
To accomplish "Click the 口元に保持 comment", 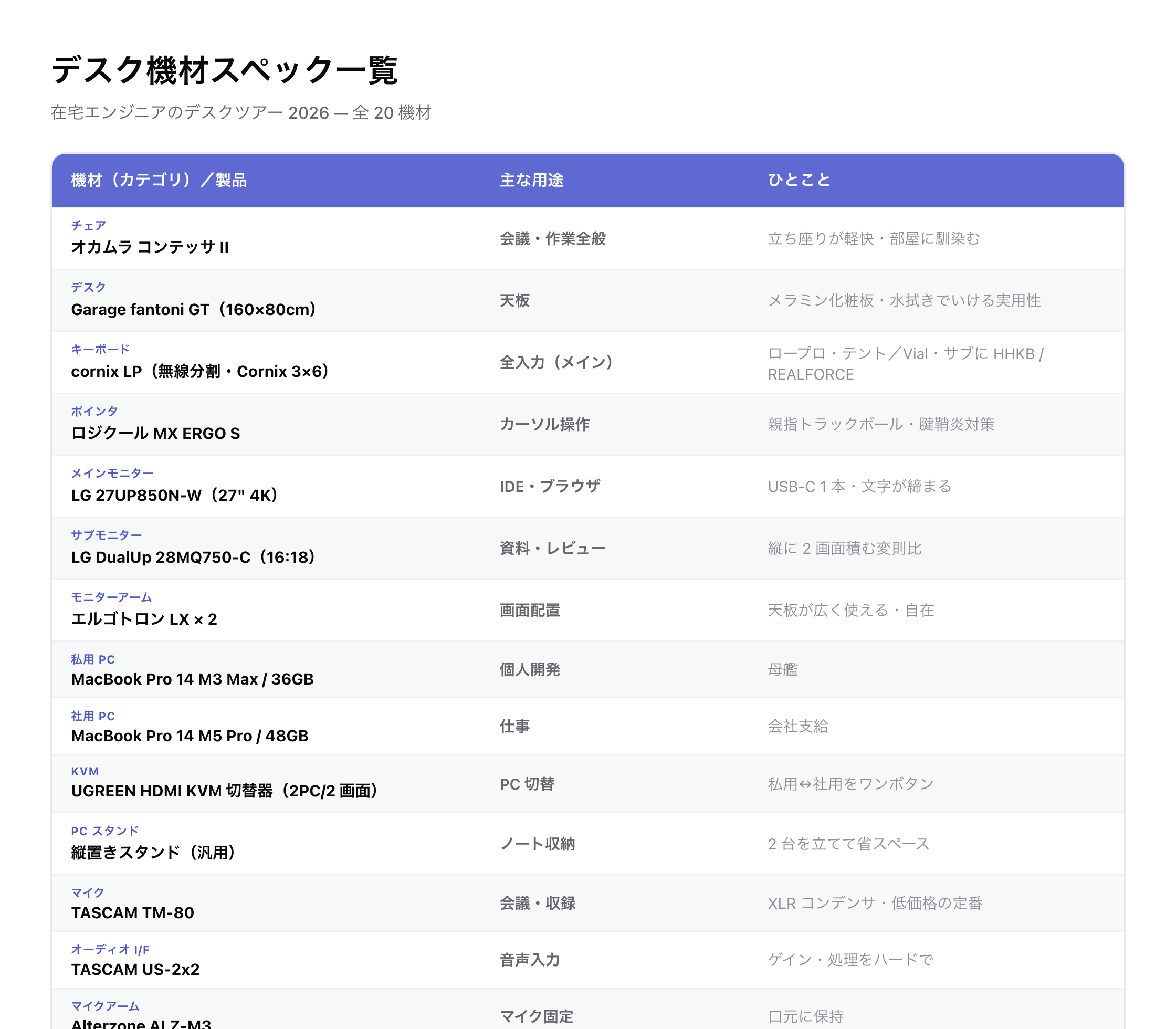I will pos(805,1016).
